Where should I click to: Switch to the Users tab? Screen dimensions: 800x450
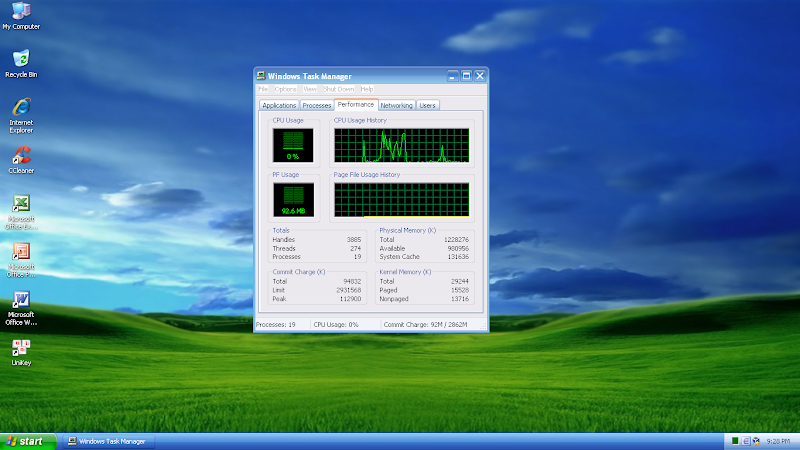point(428,105)
